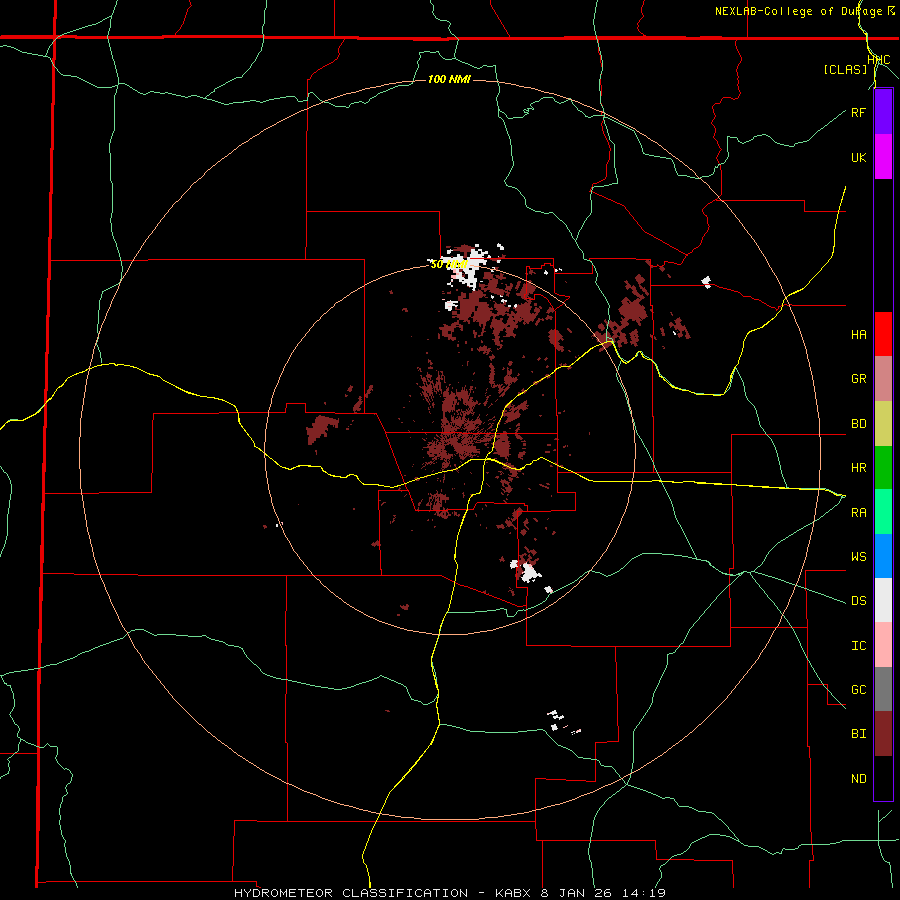Click the 'NEXLAB-College of DuPage' credit text
The width and height of the screenshot is (900, 900).
click(798, 11)
